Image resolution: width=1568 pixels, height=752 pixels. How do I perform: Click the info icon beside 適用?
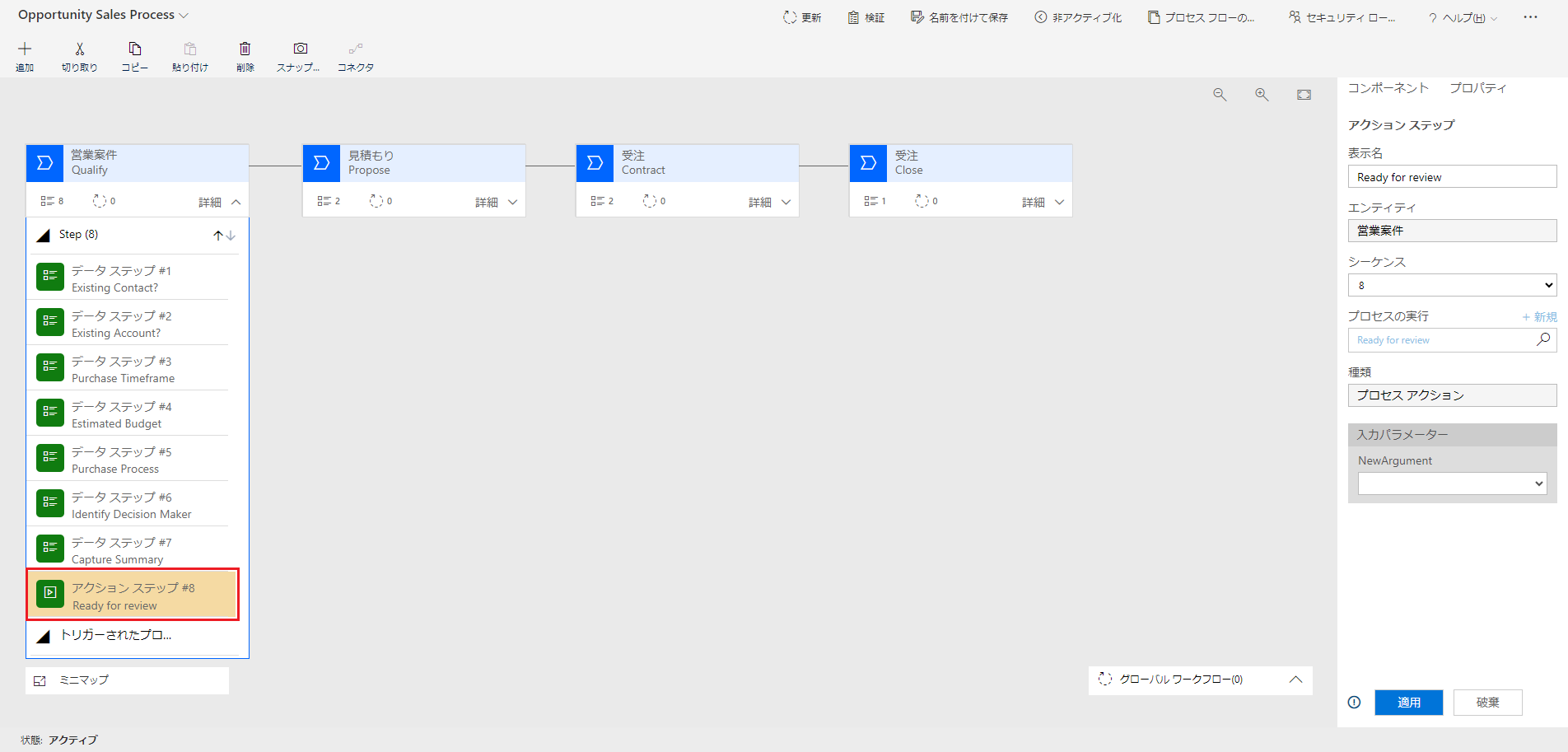pos(1354,703)
